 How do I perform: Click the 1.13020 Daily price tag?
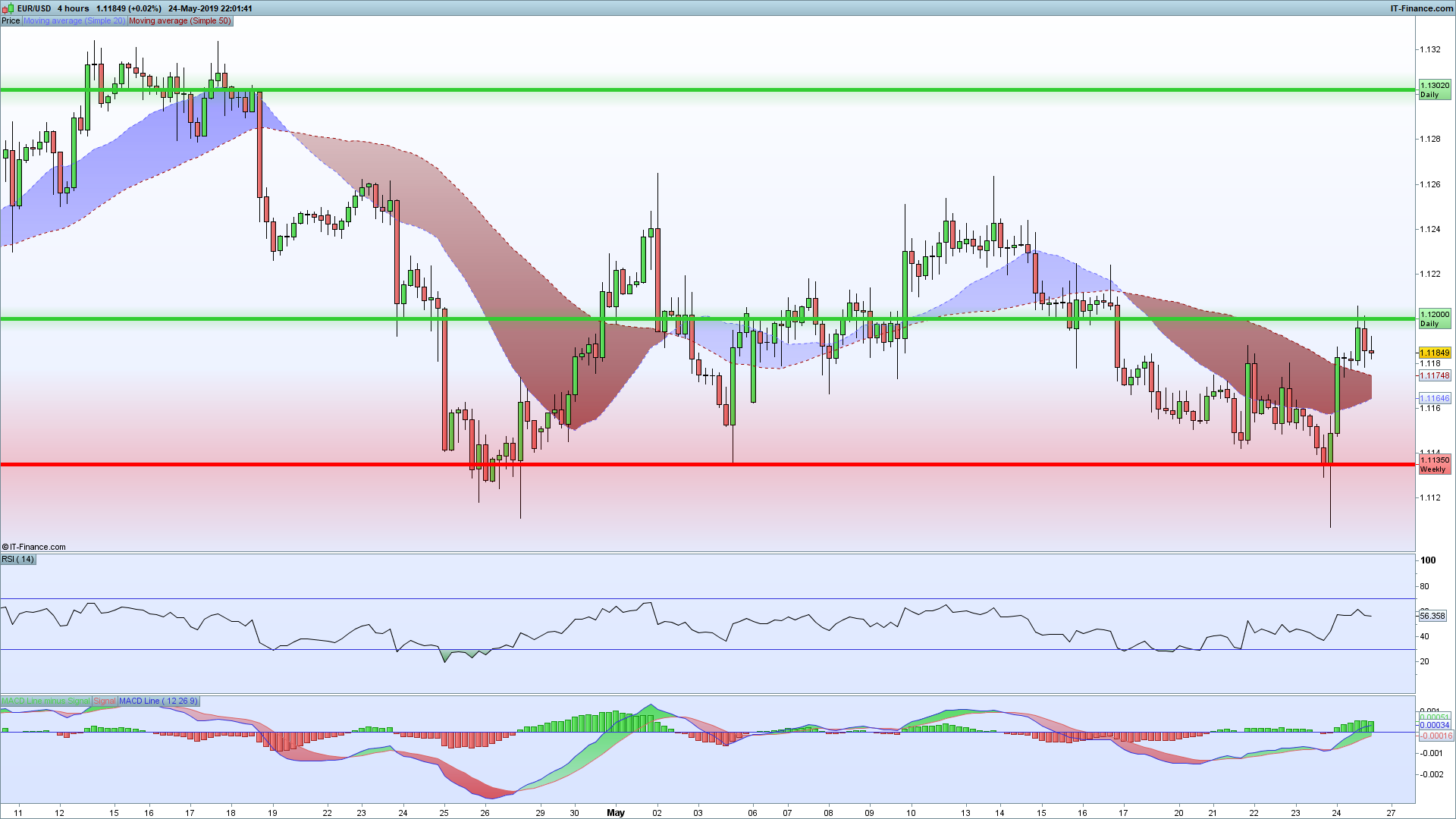(1434, 89)
